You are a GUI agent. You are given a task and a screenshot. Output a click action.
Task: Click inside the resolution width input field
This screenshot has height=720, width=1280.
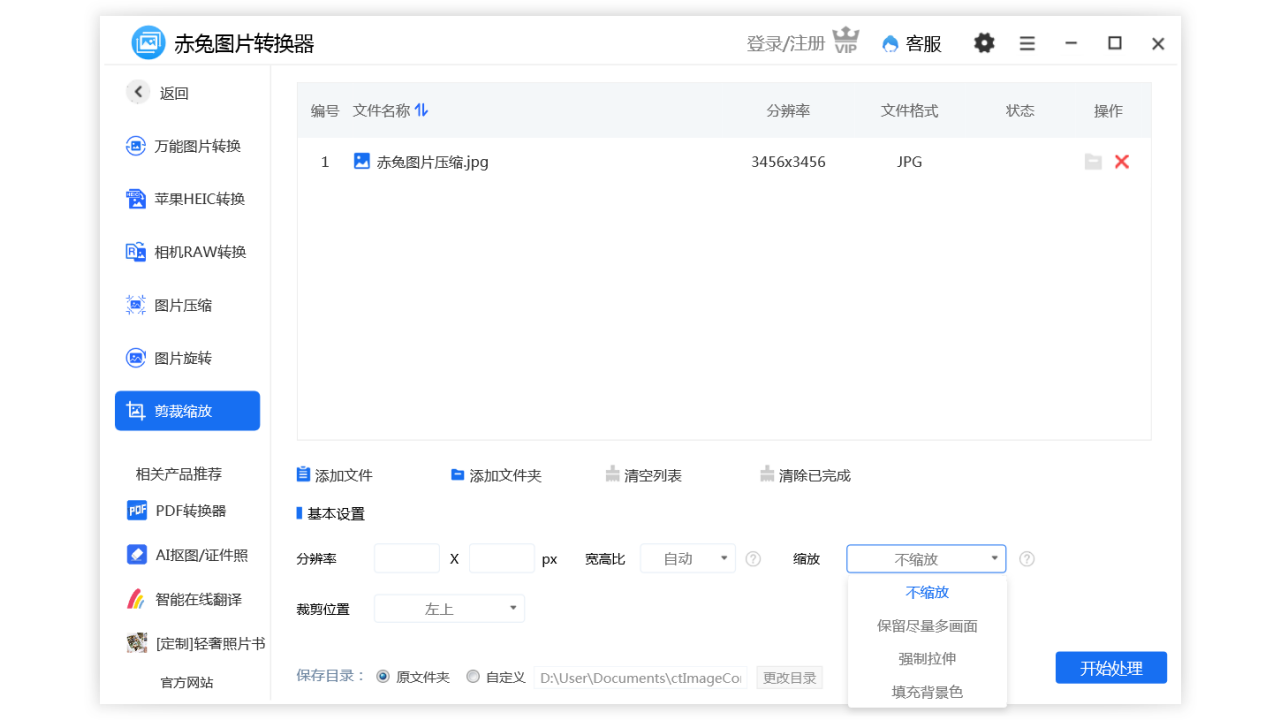coord(406,558)
